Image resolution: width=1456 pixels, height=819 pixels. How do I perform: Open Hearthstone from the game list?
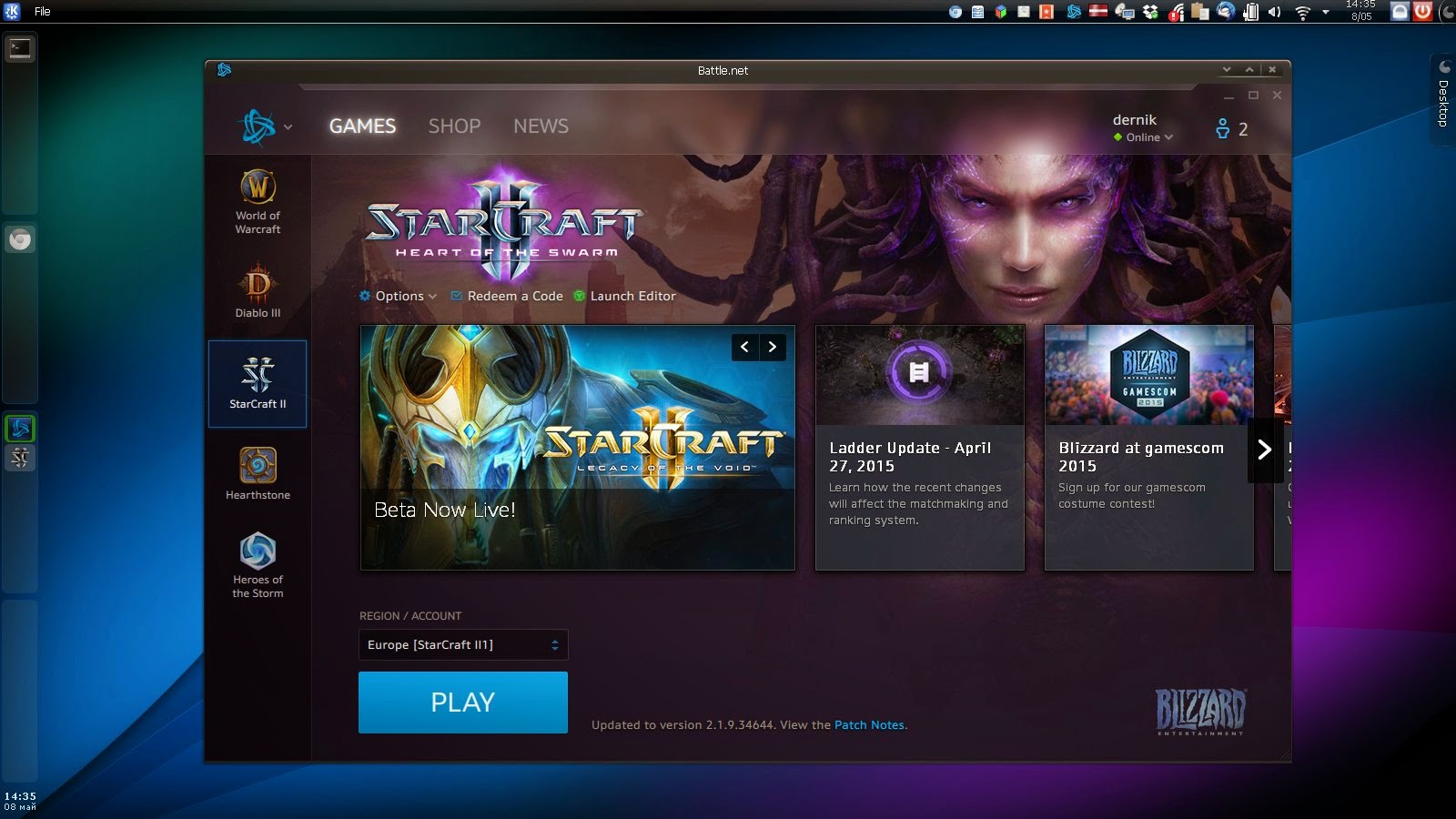[x=258, y=473]
